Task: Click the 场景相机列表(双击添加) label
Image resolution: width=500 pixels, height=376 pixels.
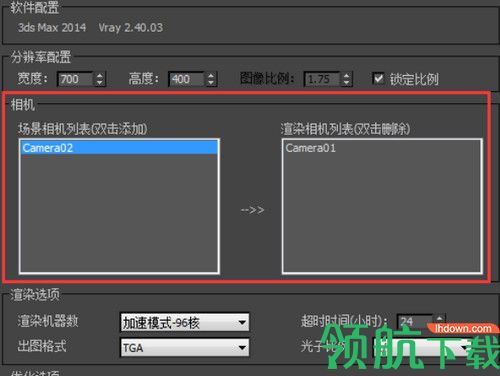Action: pyautogui.click(x=82, y=129)
